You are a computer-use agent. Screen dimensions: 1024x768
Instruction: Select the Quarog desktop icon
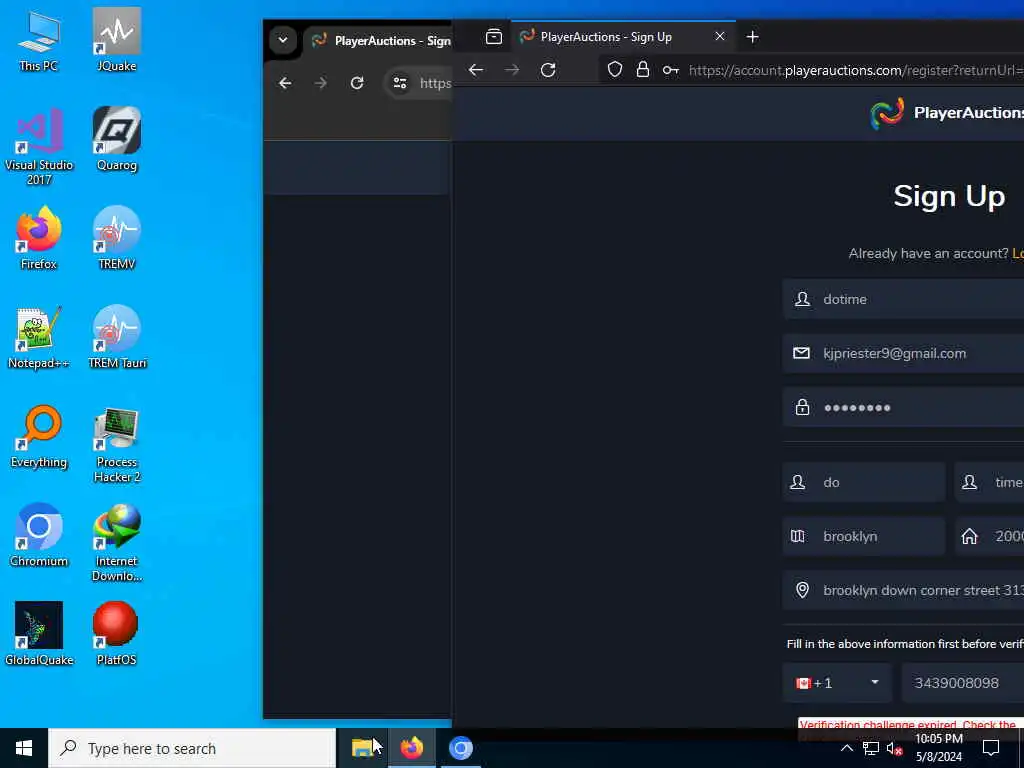coord(116,138)
